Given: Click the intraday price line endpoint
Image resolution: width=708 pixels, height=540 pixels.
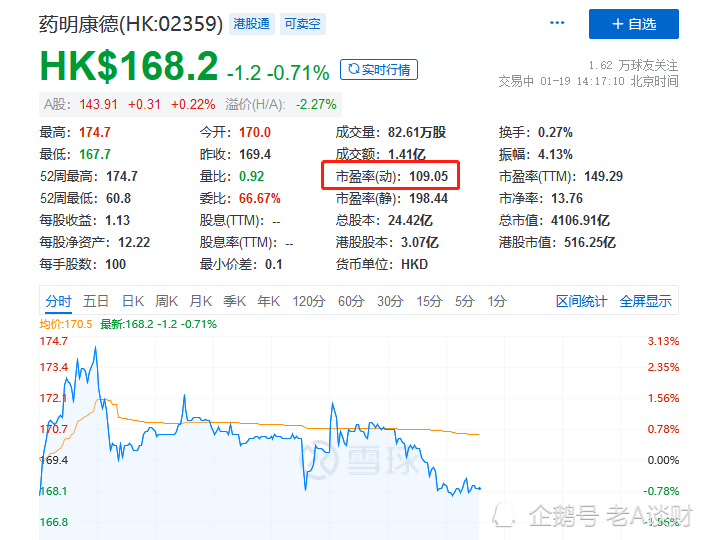Looking at the screenshot, I should pyautogui.click(x=480, y=489).
